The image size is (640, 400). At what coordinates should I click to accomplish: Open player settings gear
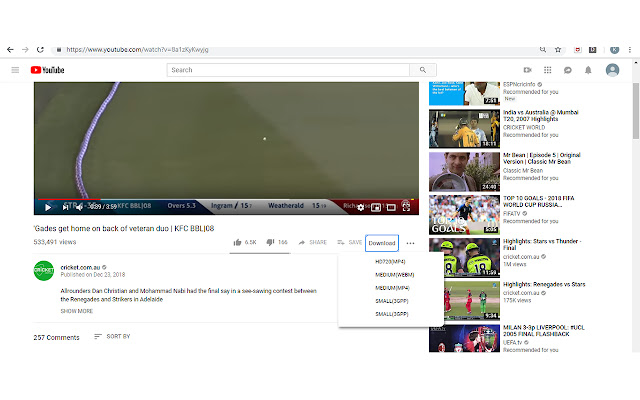coord(360,207)
